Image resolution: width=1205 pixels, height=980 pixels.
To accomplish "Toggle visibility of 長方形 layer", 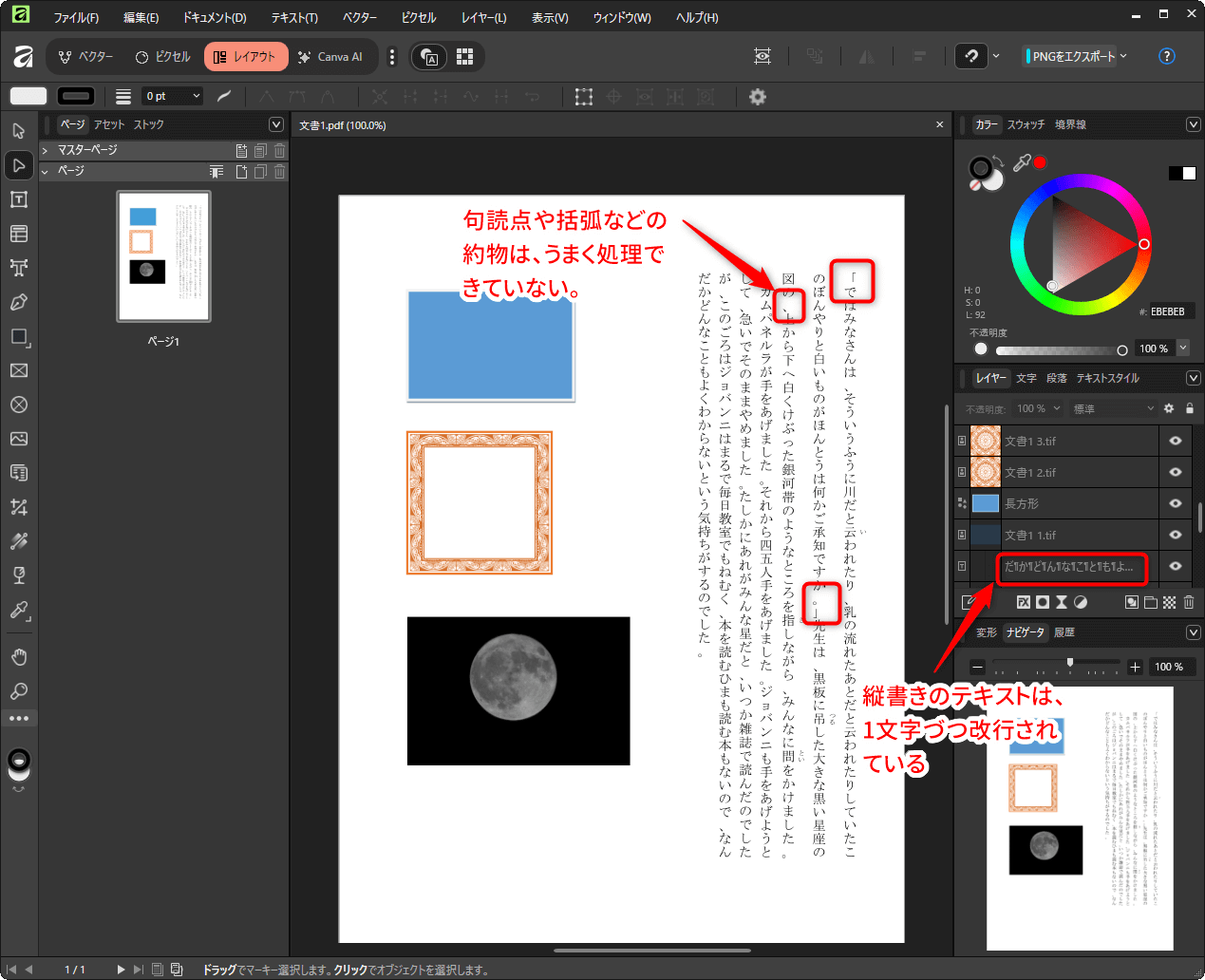I will [x=1176, y=503].
